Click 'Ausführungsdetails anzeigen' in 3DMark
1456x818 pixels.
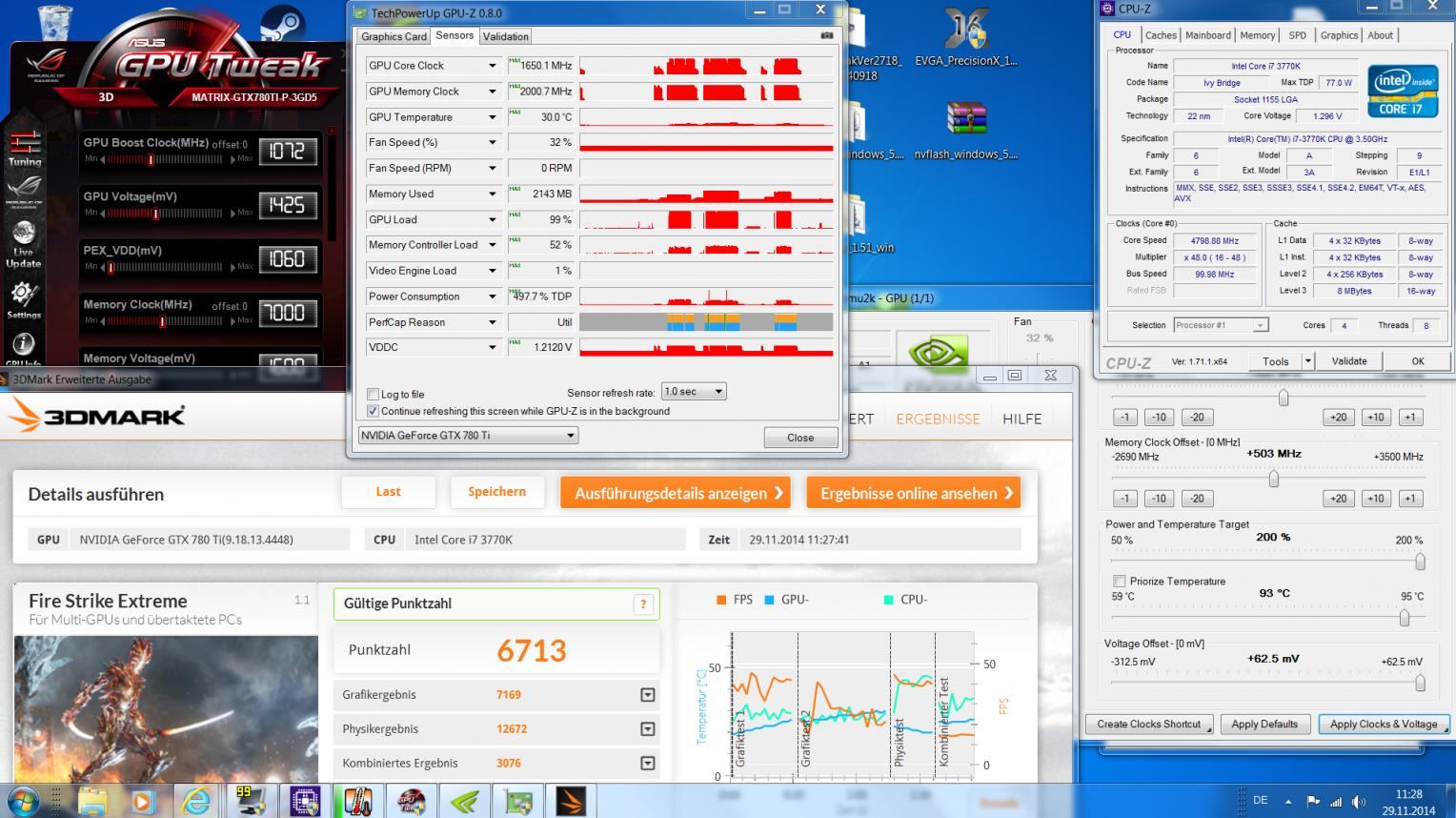676,493
